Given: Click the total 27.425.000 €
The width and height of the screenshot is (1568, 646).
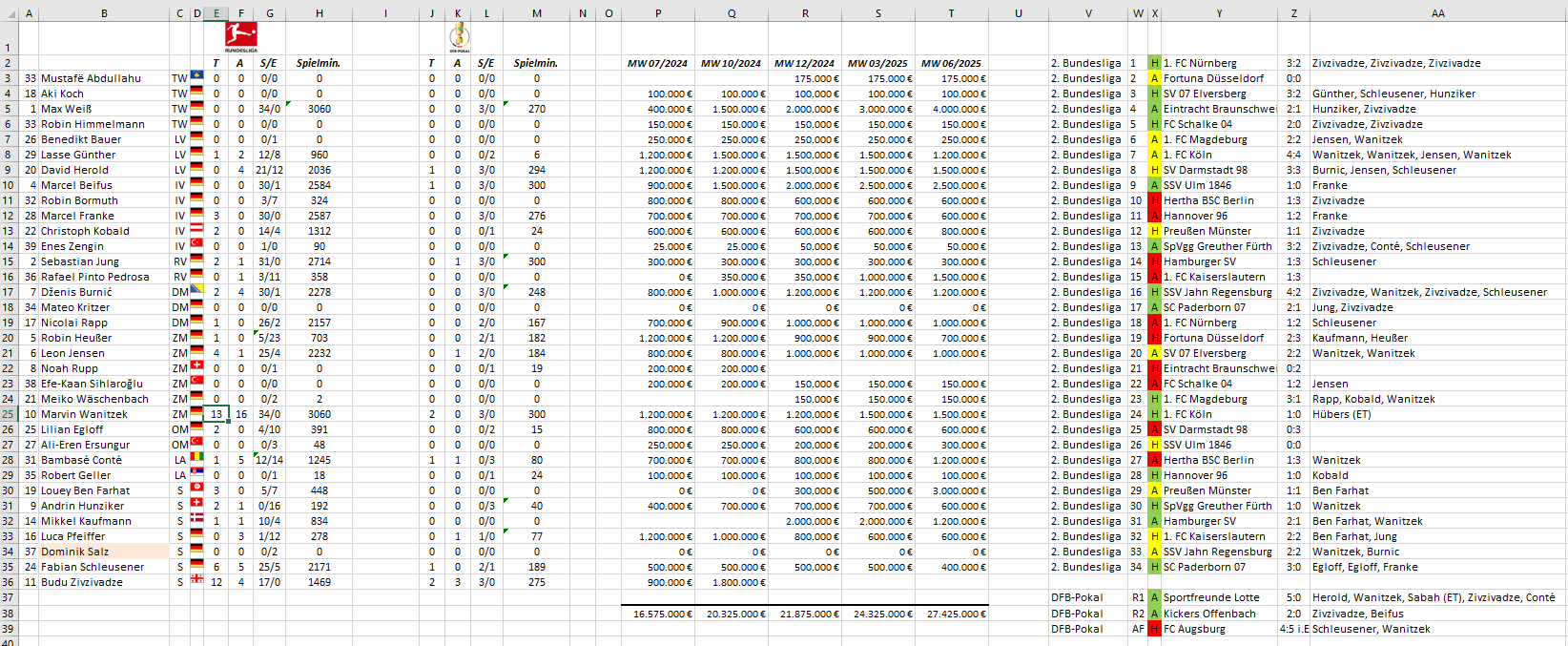Looking at the screenshot, I should click(x=956, y=614).
